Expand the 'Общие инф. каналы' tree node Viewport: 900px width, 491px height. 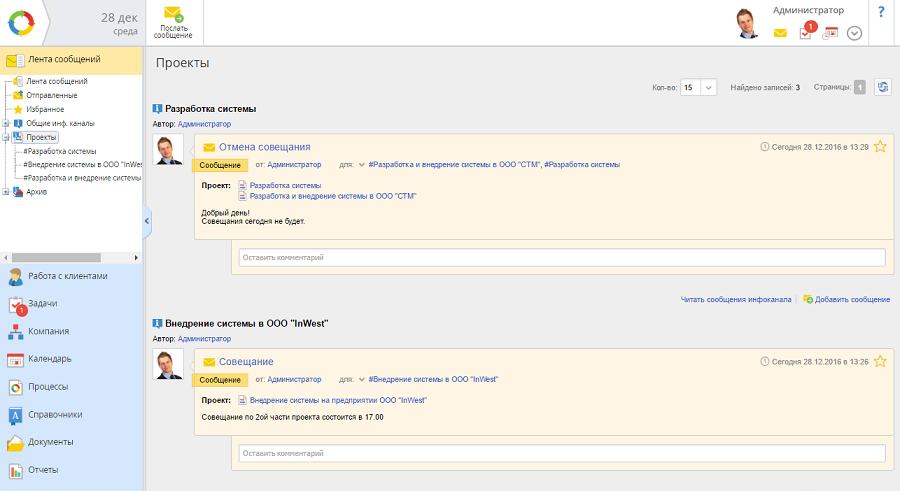coord(6,123)
